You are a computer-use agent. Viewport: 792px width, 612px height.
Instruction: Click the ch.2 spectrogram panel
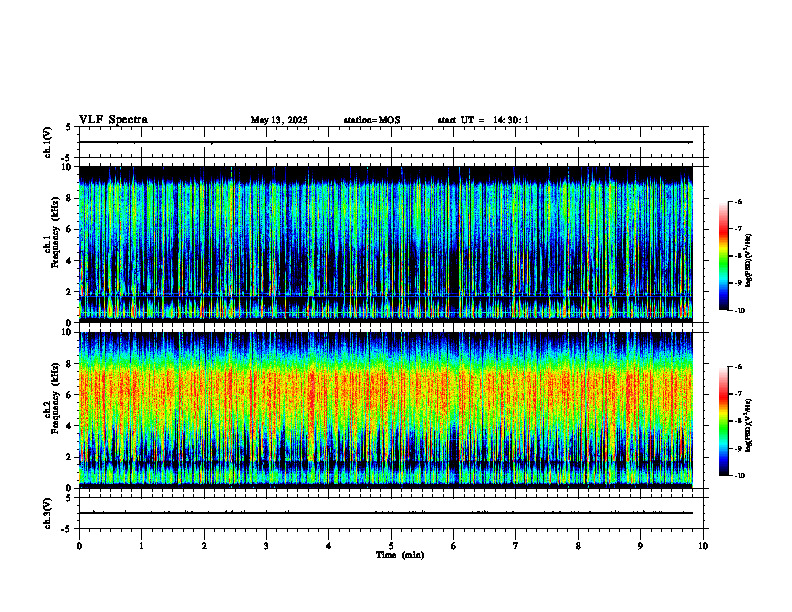coord(385,410)
